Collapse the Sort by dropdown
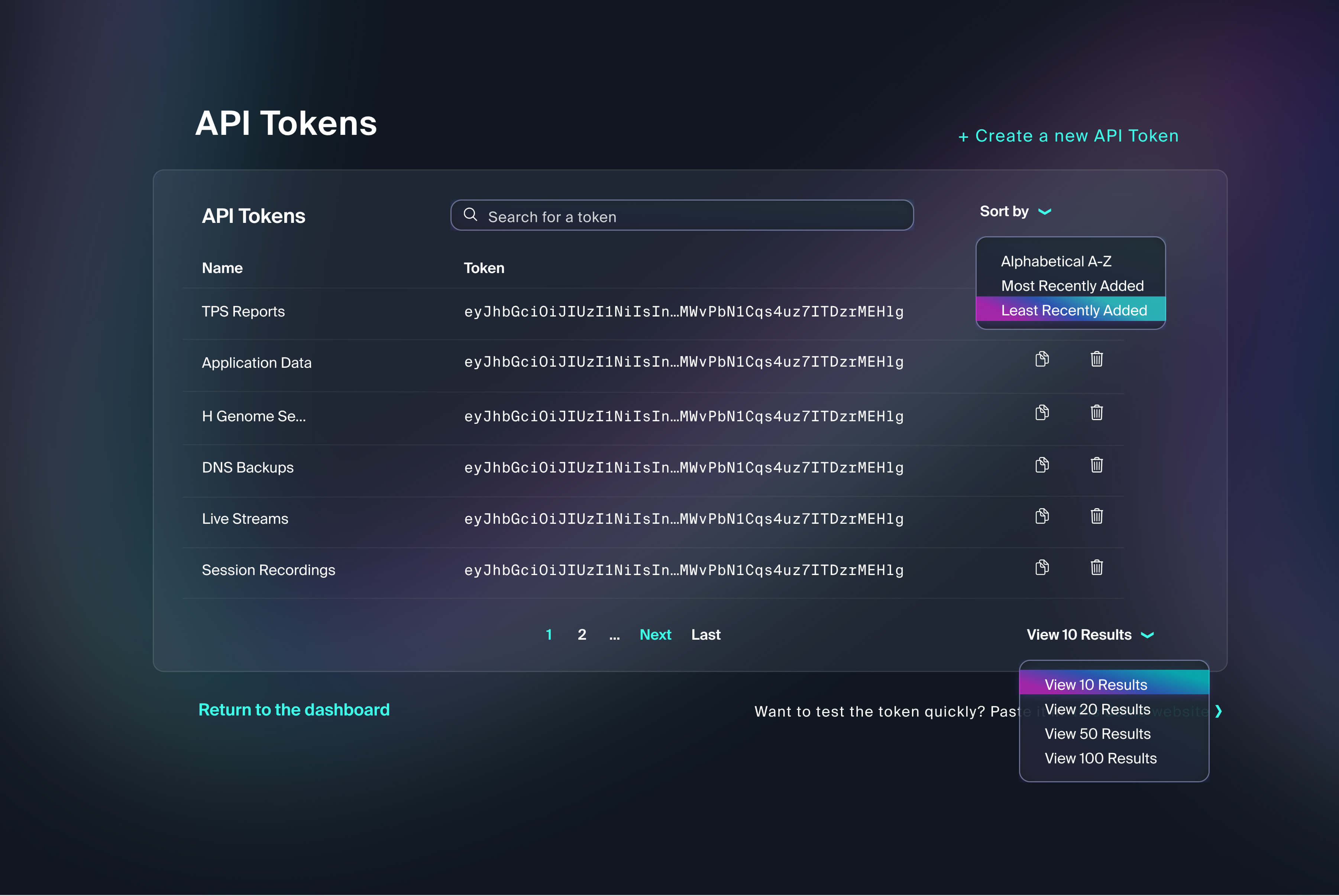Viewport: 1339px width, 896px height. coord(1015,211)
